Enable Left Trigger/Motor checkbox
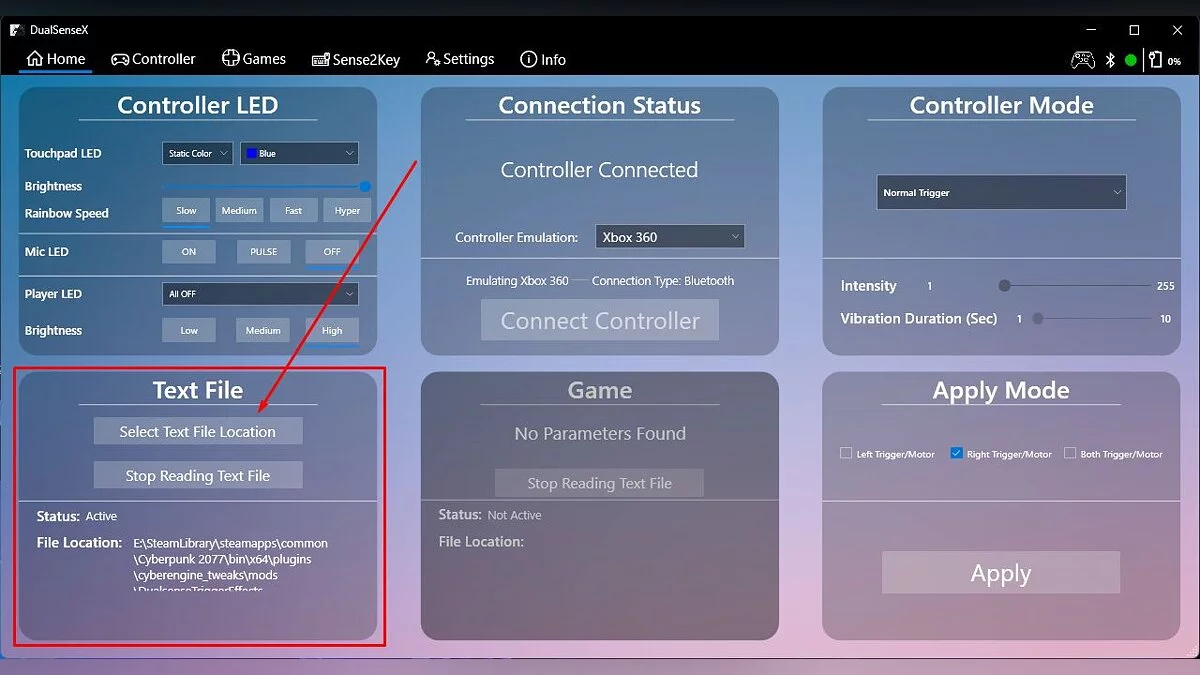The width and height of the screenshot is (1200, 675). pyautogui.click(x=846, y=453)
